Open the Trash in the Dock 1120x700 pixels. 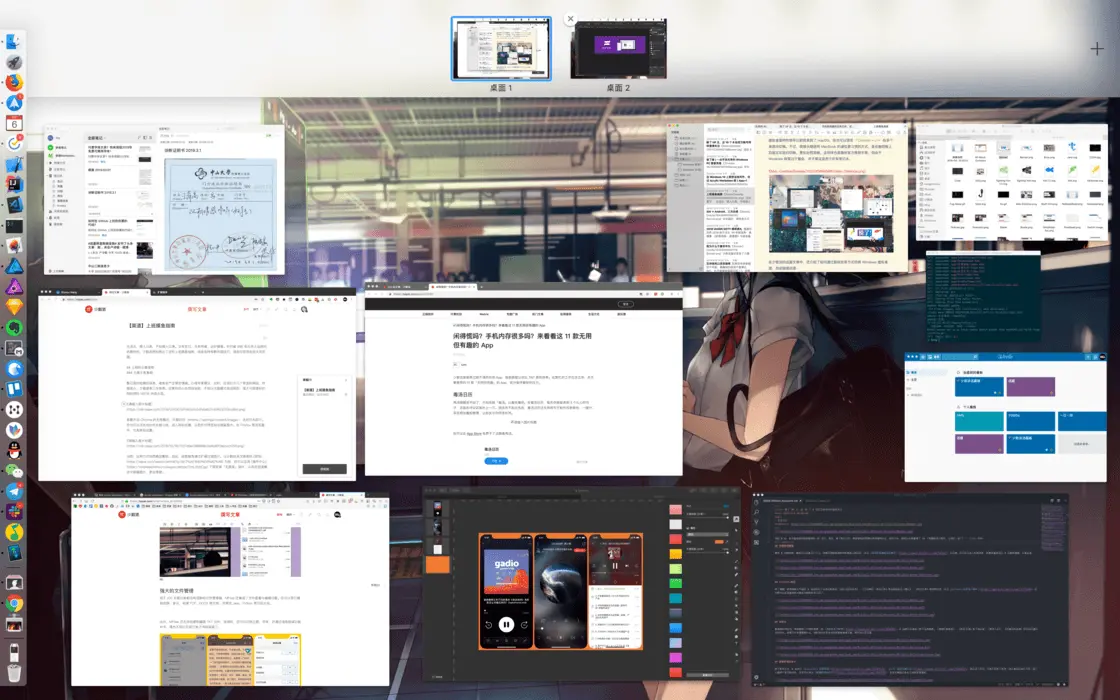(x=14, y=672)
